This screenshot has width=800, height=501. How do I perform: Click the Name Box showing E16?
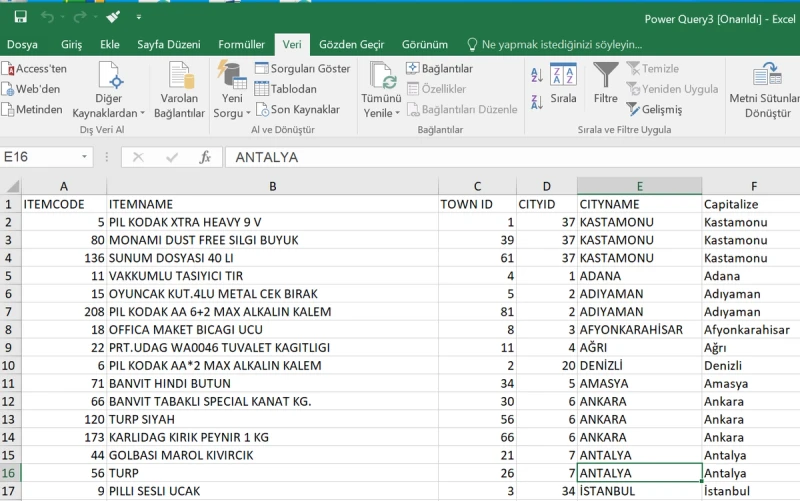click(x=40, y=157)
